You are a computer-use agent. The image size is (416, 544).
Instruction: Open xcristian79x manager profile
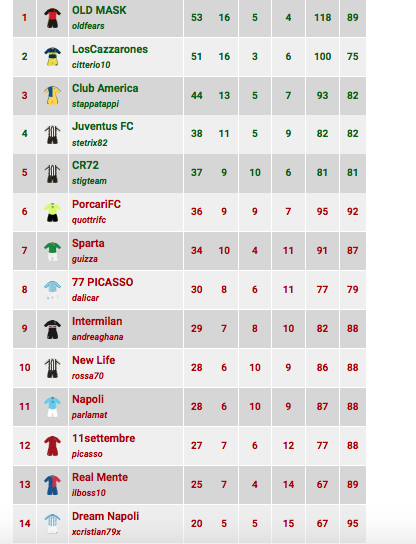click(96, 532)
